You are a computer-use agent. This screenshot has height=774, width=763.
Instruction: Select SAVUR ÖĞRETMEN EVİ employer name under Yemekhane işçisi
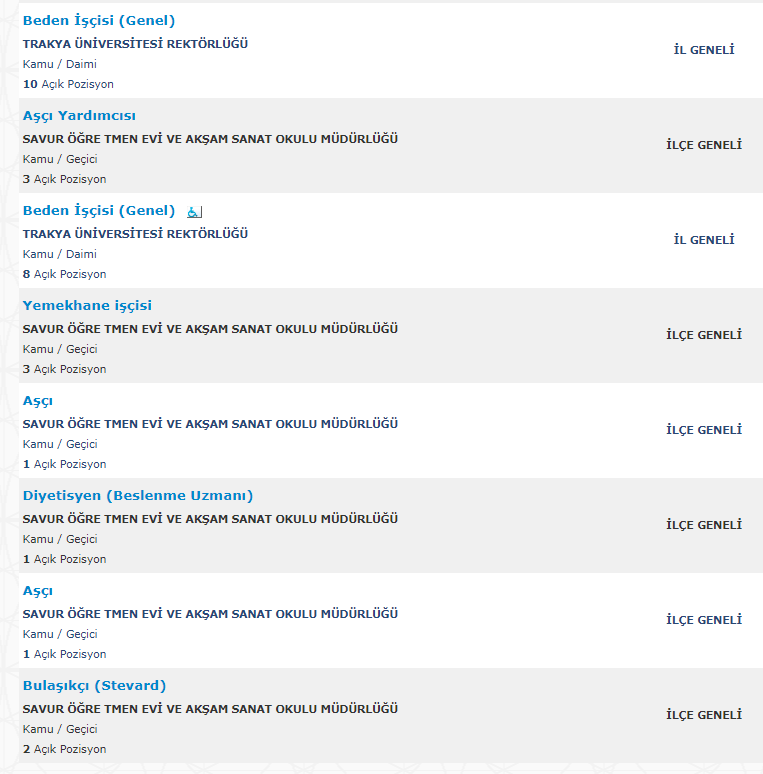(x=210, y=329)
